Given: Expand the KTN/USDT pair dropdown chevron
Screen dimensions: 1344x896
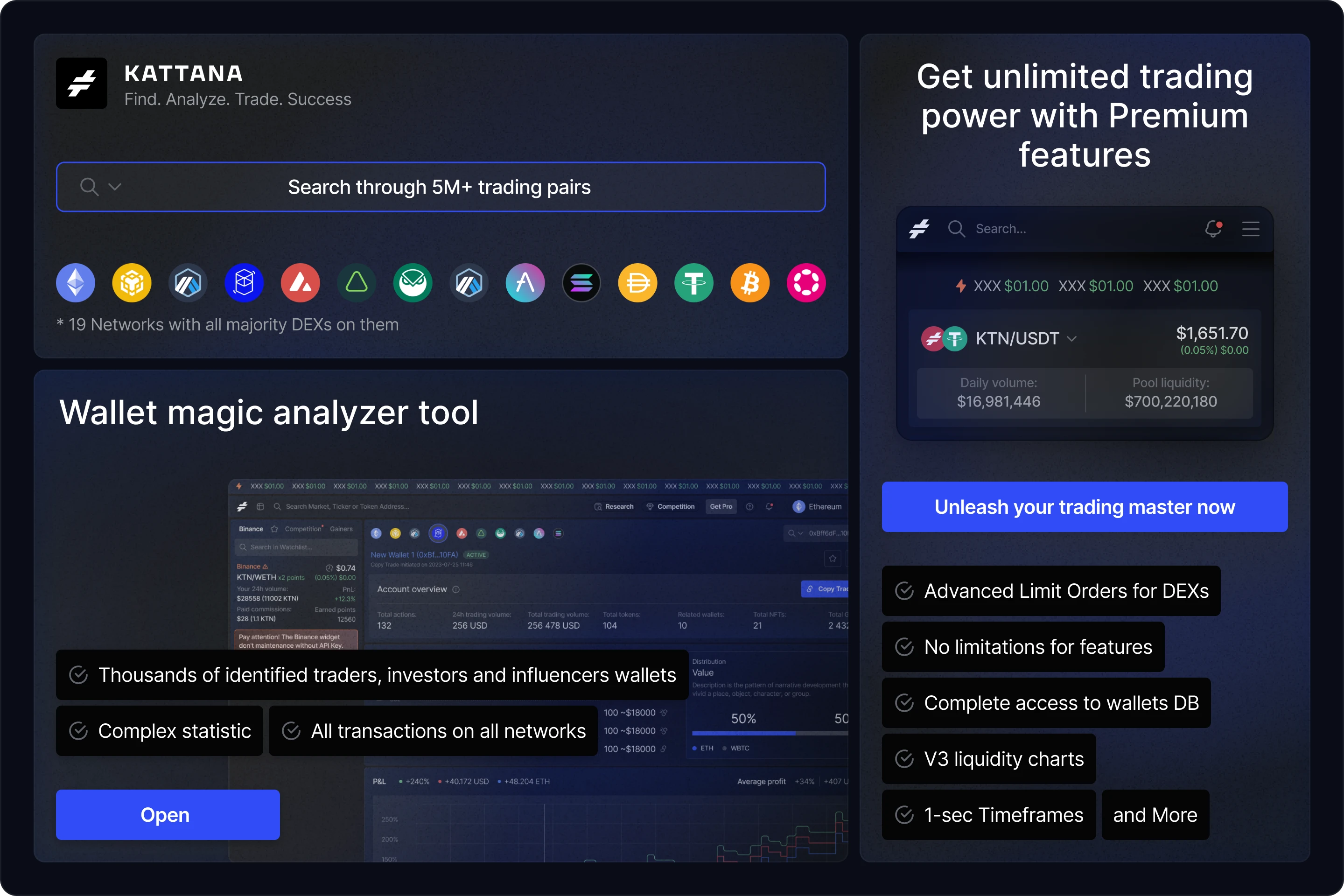Looking at the screenshot, I should coord(1072,339).
